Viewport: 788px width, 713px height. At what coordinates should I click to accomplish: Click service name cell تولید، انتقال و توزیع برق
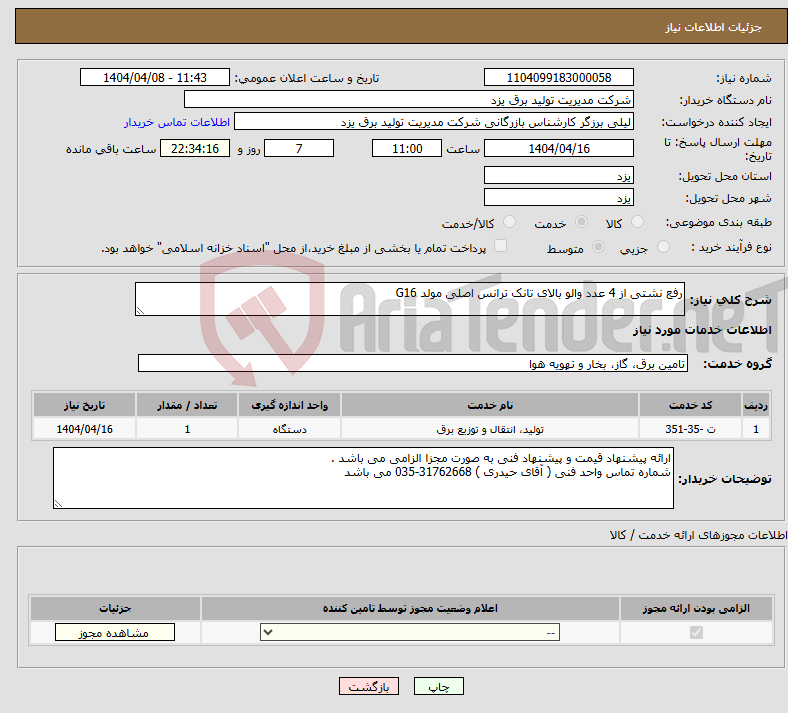(x=490, y=429)
